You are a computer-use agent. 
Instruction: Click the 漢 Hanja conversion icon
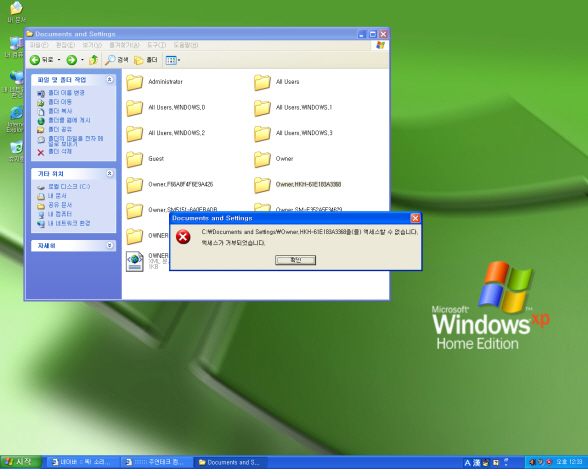pyautogui.click(x=476, y=463)
